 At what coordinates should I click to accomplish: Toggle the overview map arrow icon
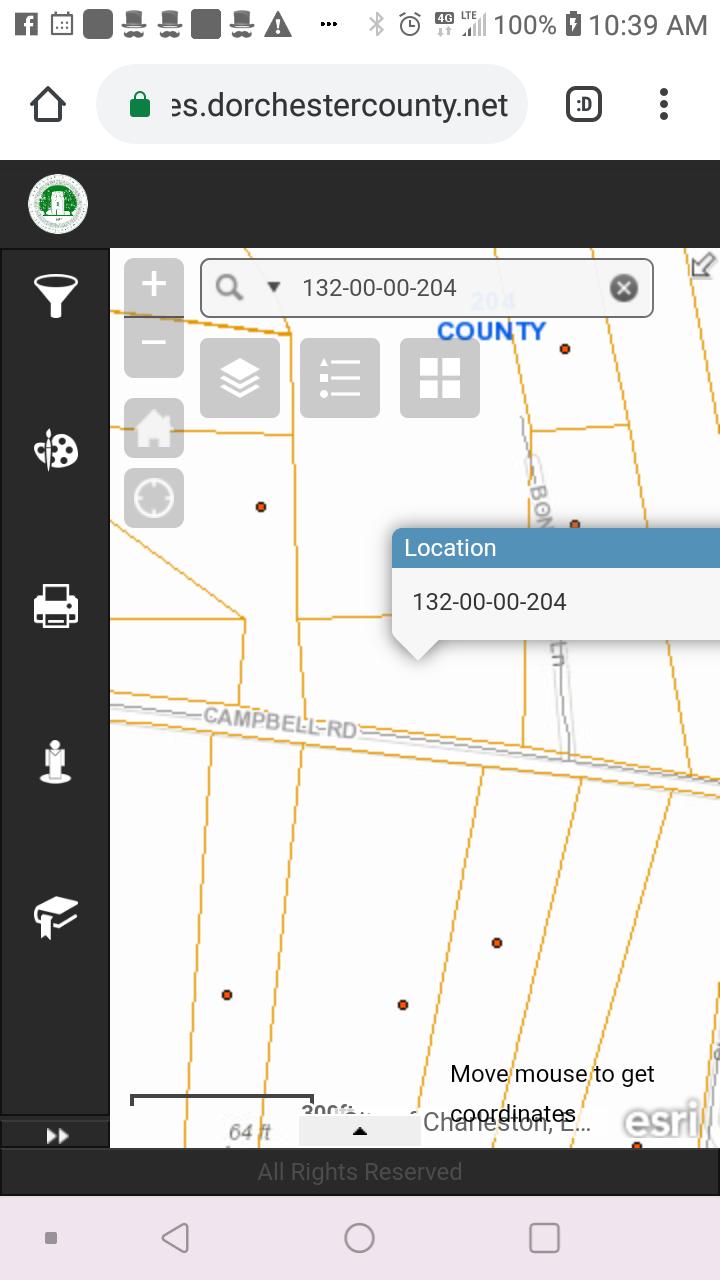(x=704, y=264)
